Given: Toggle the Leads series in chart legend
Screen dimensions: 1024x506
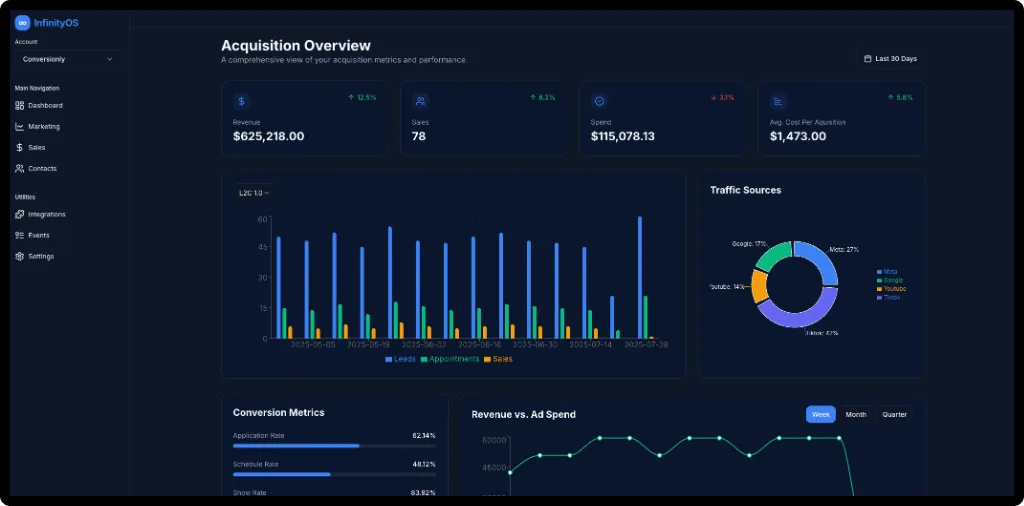Looking at the screenshot, I should [x=401, y=359].
